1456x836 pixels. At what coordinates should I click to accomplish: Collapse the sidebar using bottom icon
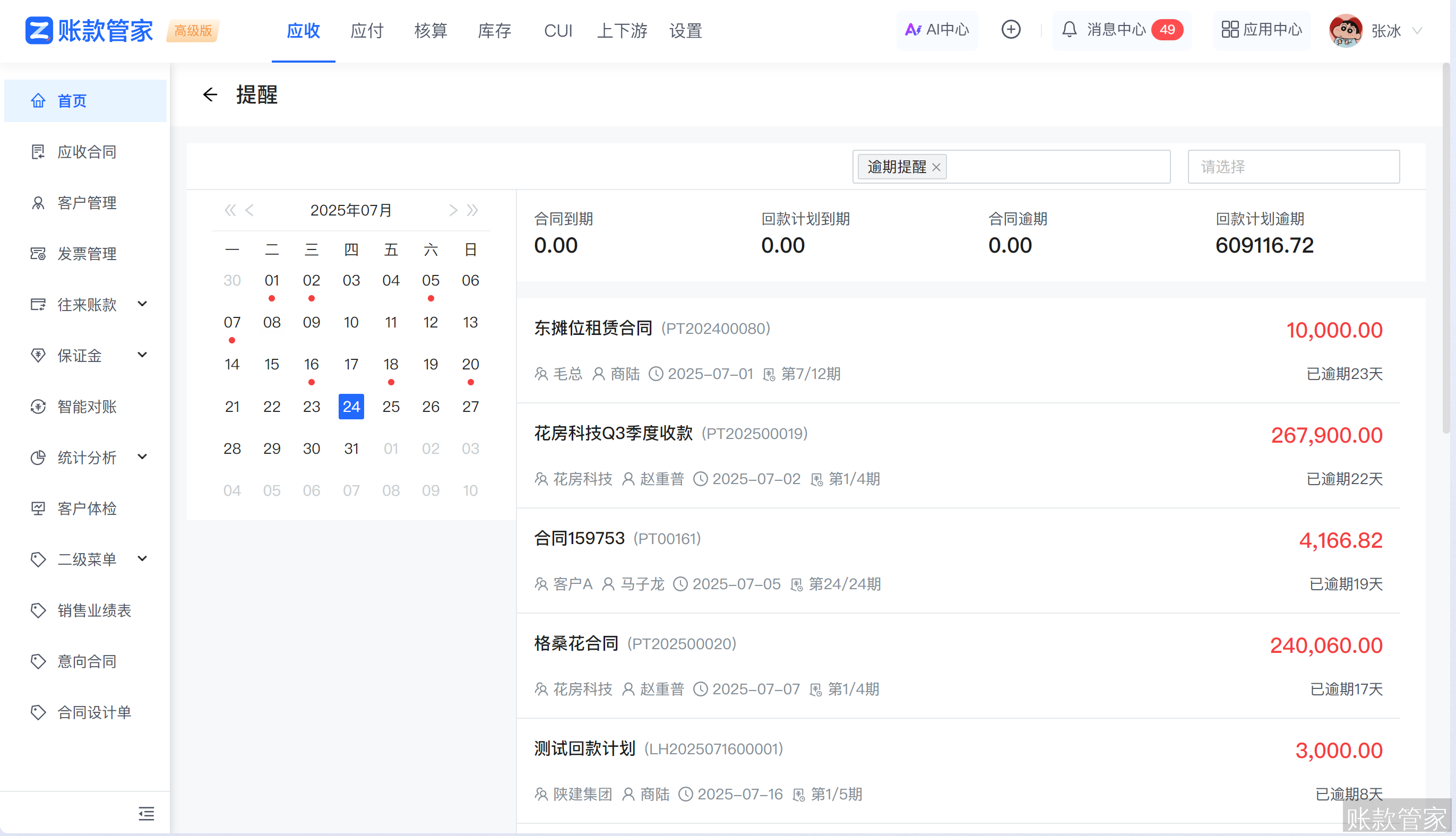point(147,814)
